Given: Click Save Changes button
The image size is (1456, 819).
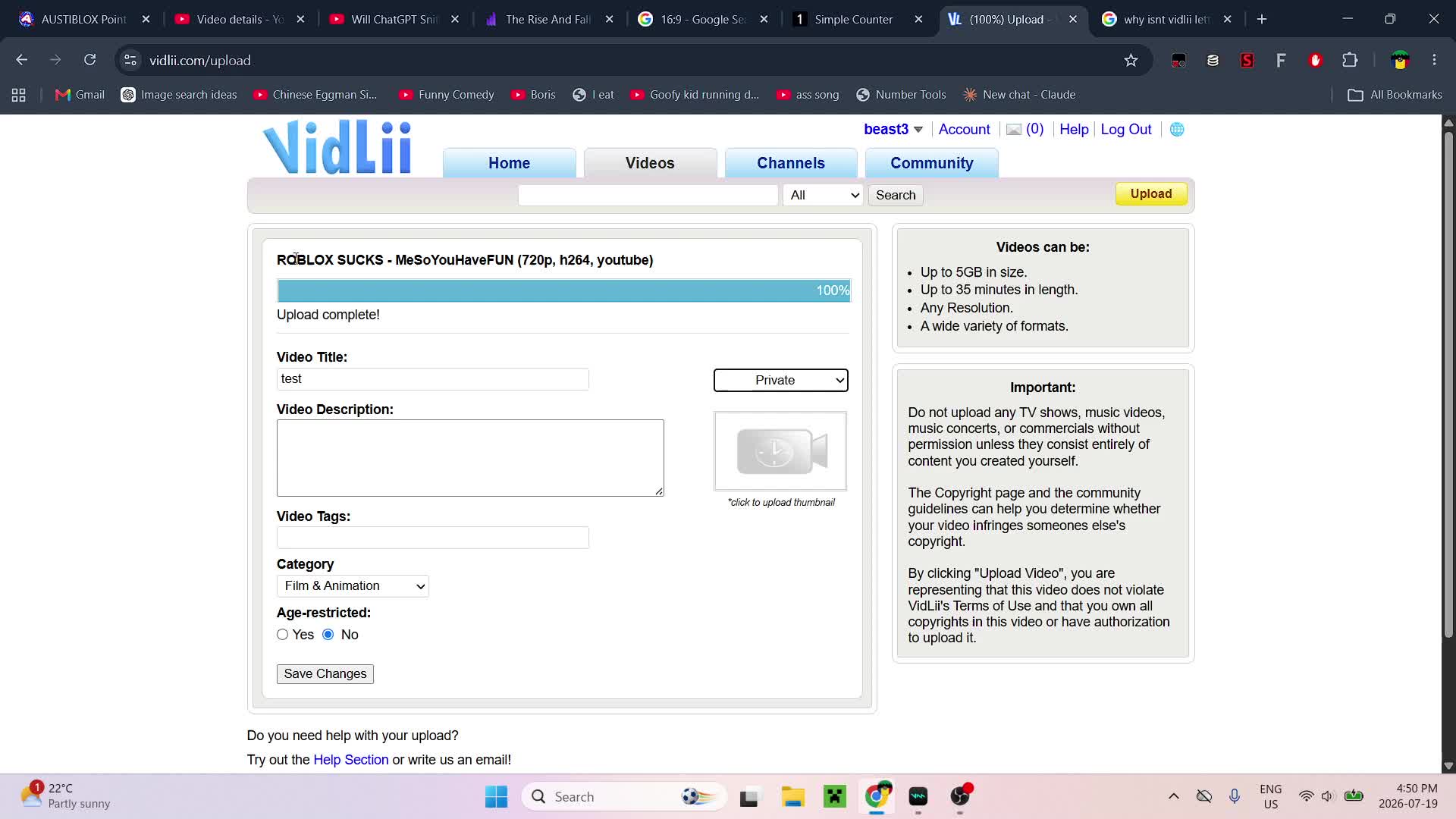Looking at the screenshot, I should click(325, 673).
